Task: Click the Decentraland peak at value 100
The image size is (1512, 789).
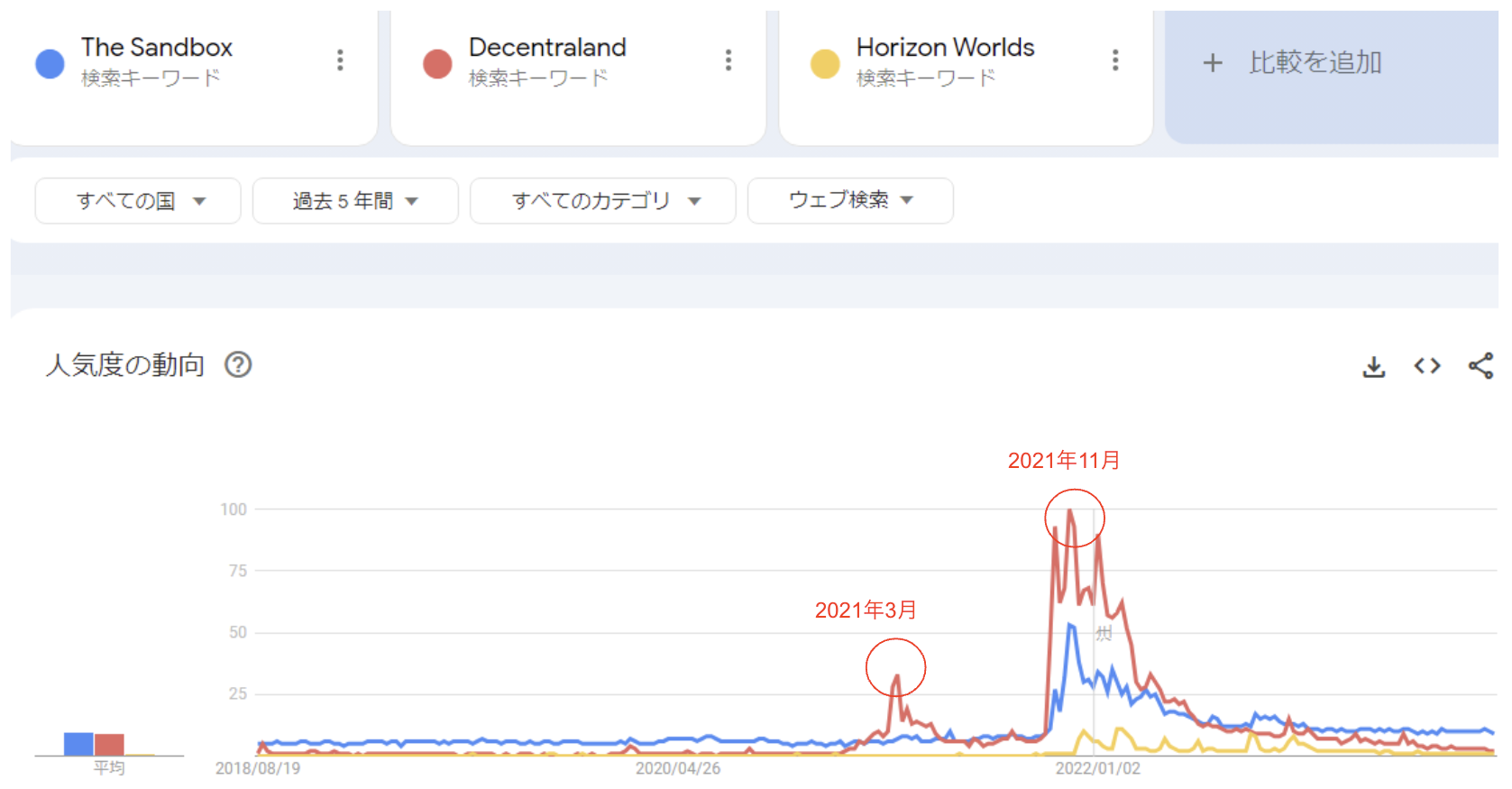Action: (1070, 510)
